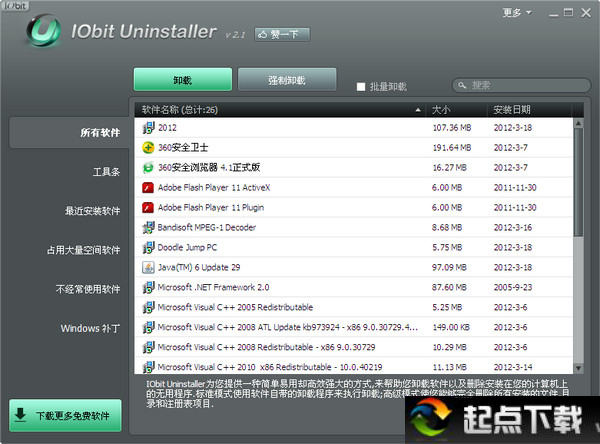600x444 pixels.
Task: Click the 87.60 MB size value
Action: point(449,287)
